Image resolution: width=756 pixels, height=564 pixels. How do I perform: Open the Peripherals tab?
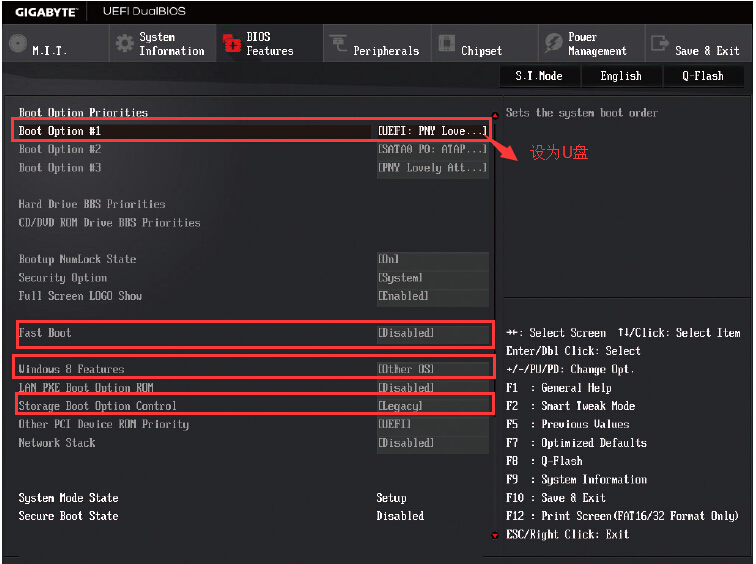pos(377,43)
